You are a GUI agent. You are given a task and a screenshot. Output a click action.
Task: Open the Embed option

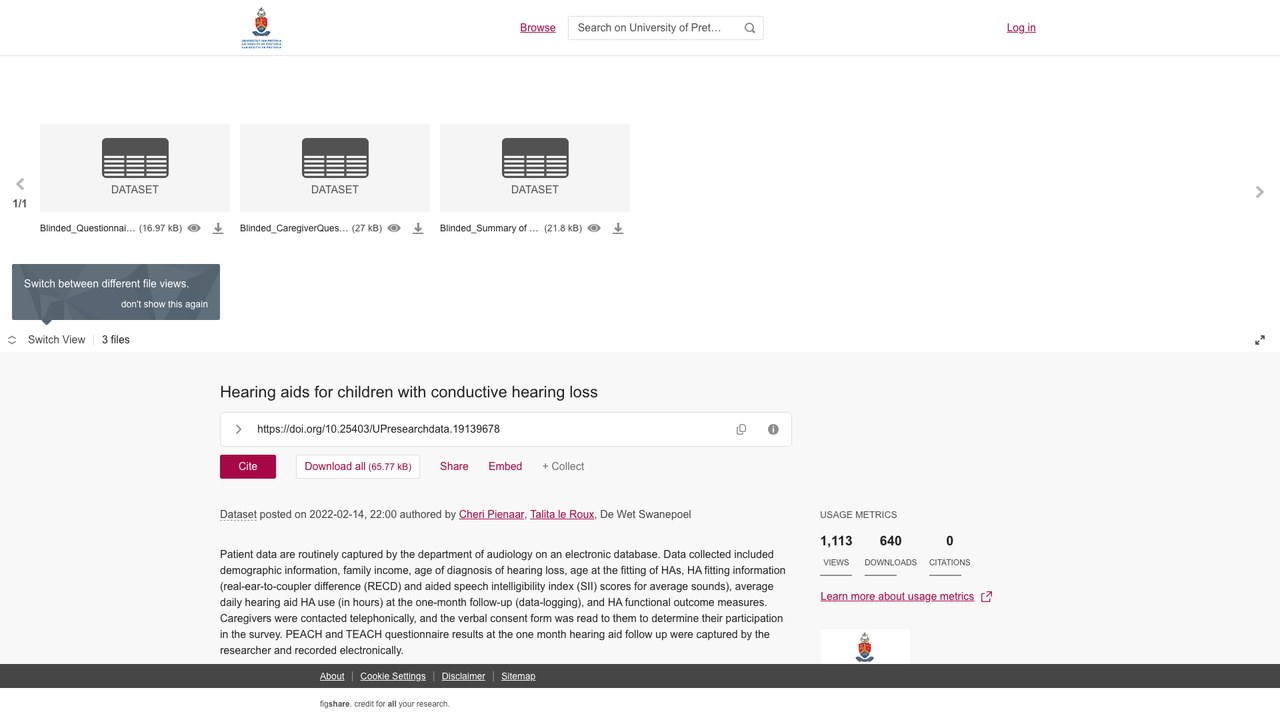505,466
